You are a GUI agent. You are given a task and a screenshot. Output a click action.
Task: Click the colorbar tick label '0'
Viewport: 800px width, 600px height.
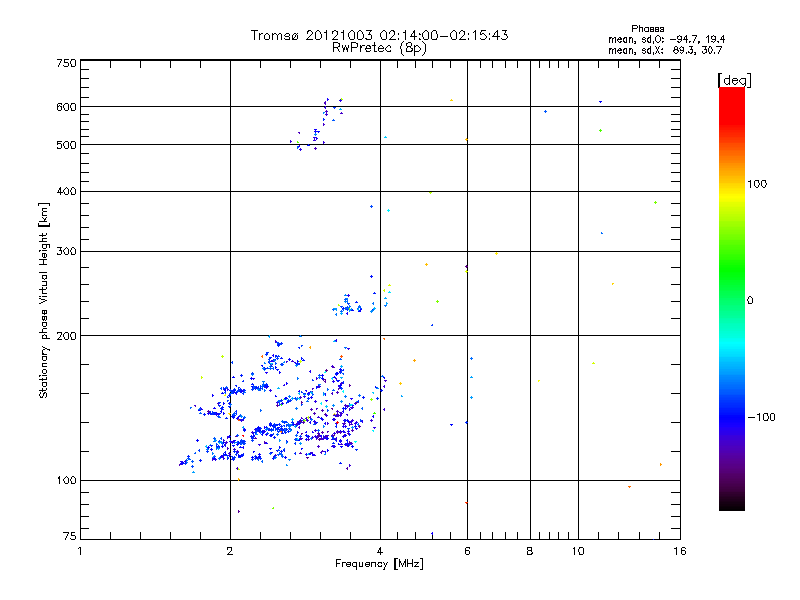click(750, 301)
